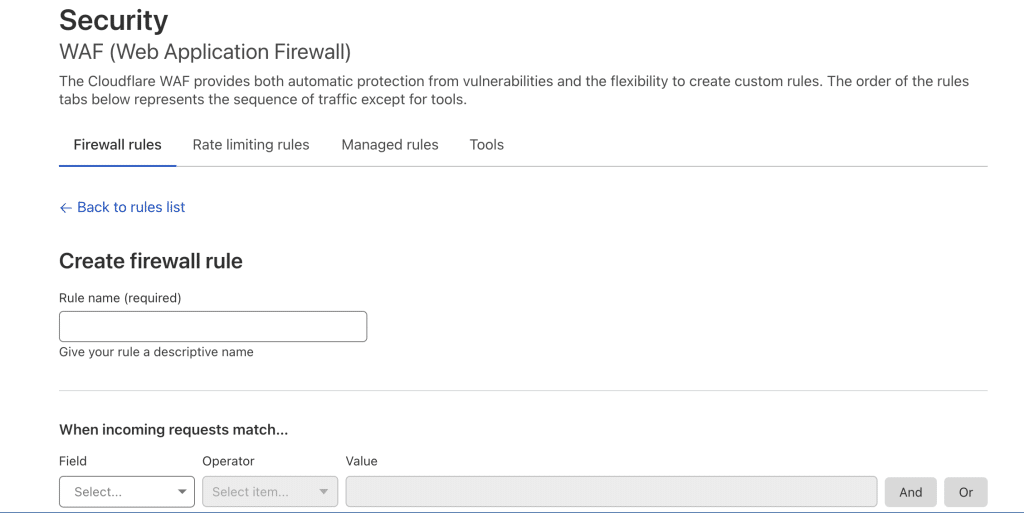Click the descriptive name helper text
The height and width of the screenshot is (513, 1024).
point(156,352)
